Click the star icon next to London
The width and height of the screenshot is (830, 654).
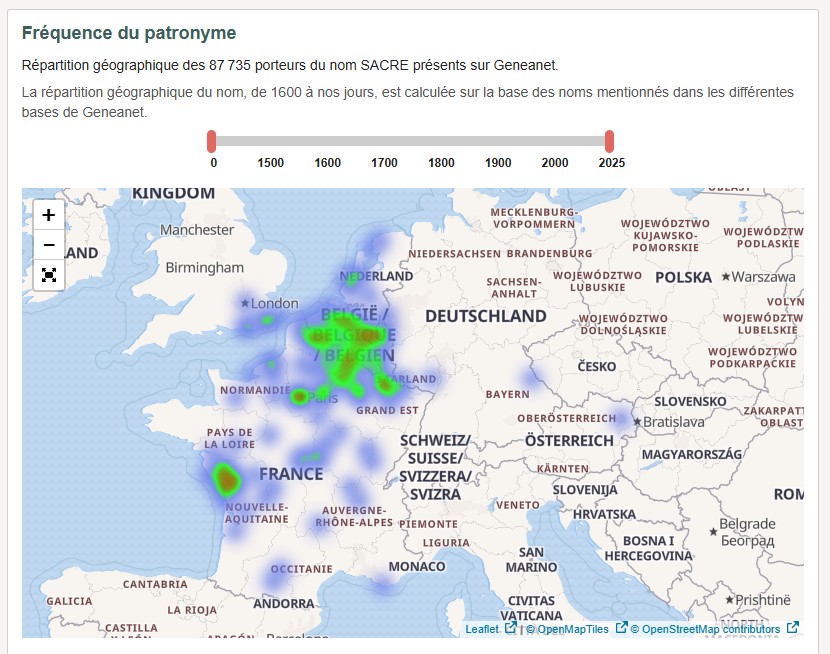pyautogui.click(x=243, y=303)
